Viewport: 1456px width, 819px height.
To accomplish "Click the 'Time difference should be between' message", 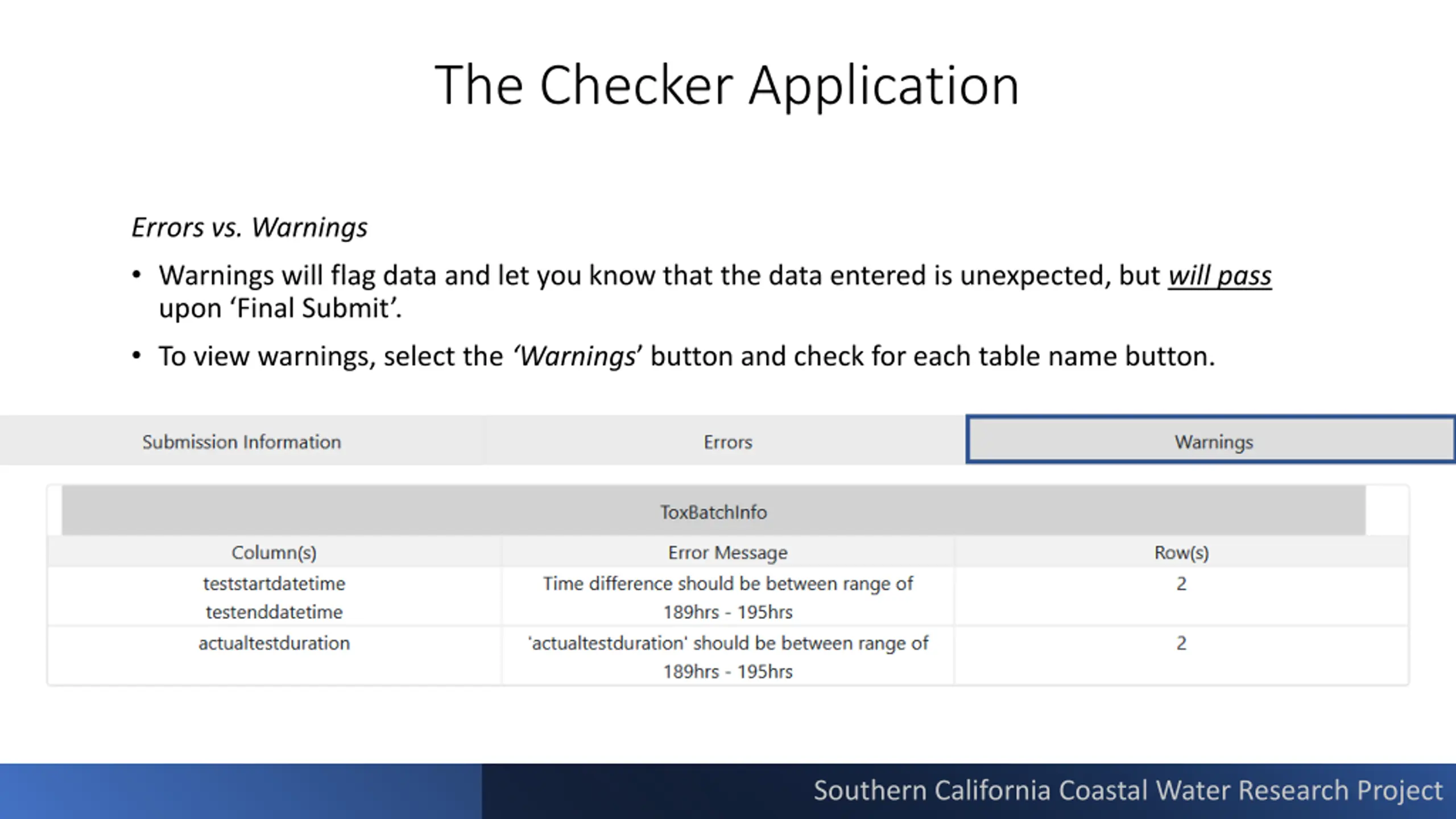I will 727,598.
